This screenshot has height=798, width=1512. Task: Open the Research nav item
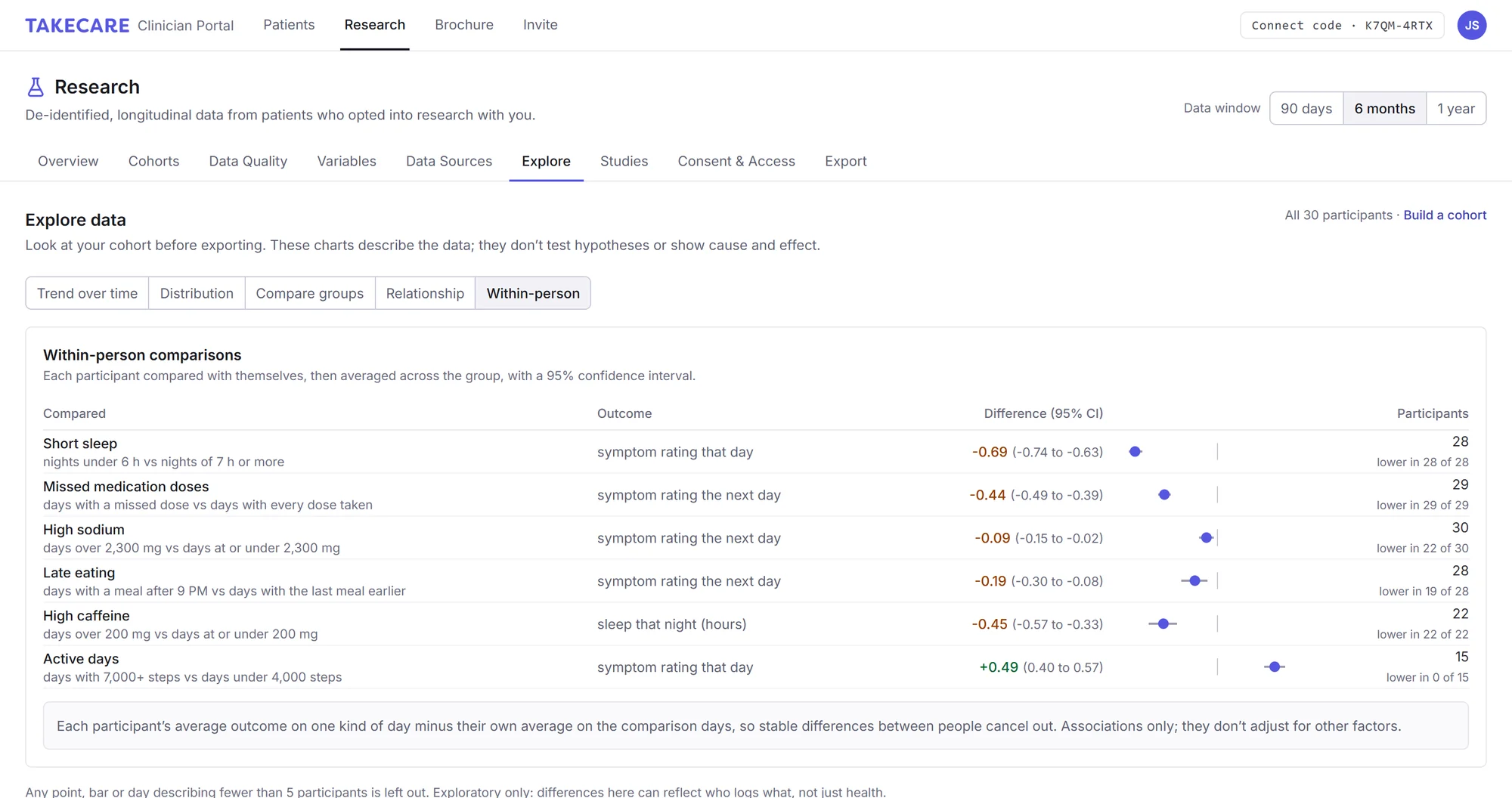coord(375,25)
